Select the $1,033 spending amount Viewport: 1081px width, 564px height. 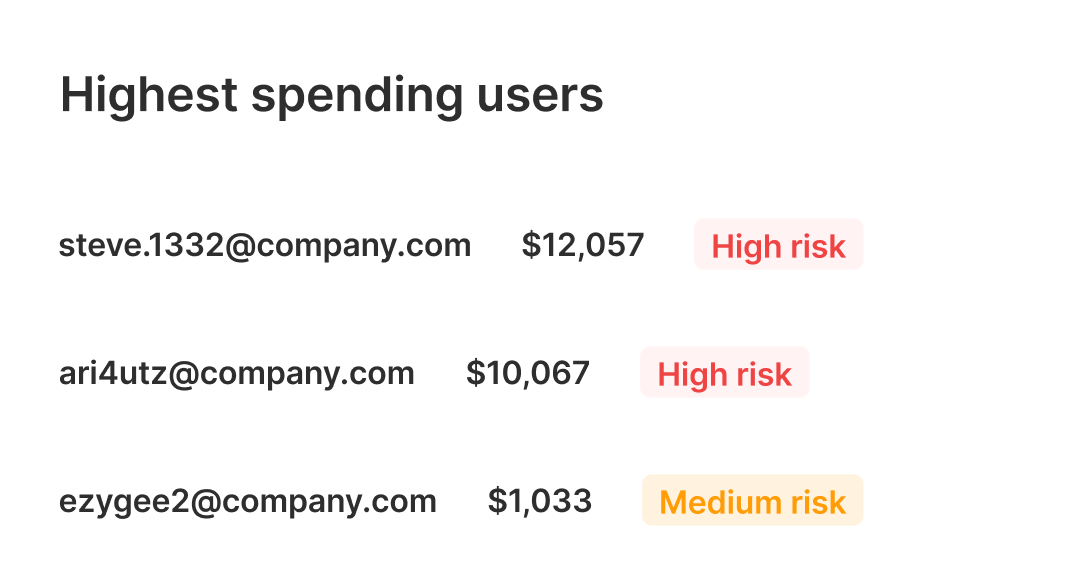[540, 501]
